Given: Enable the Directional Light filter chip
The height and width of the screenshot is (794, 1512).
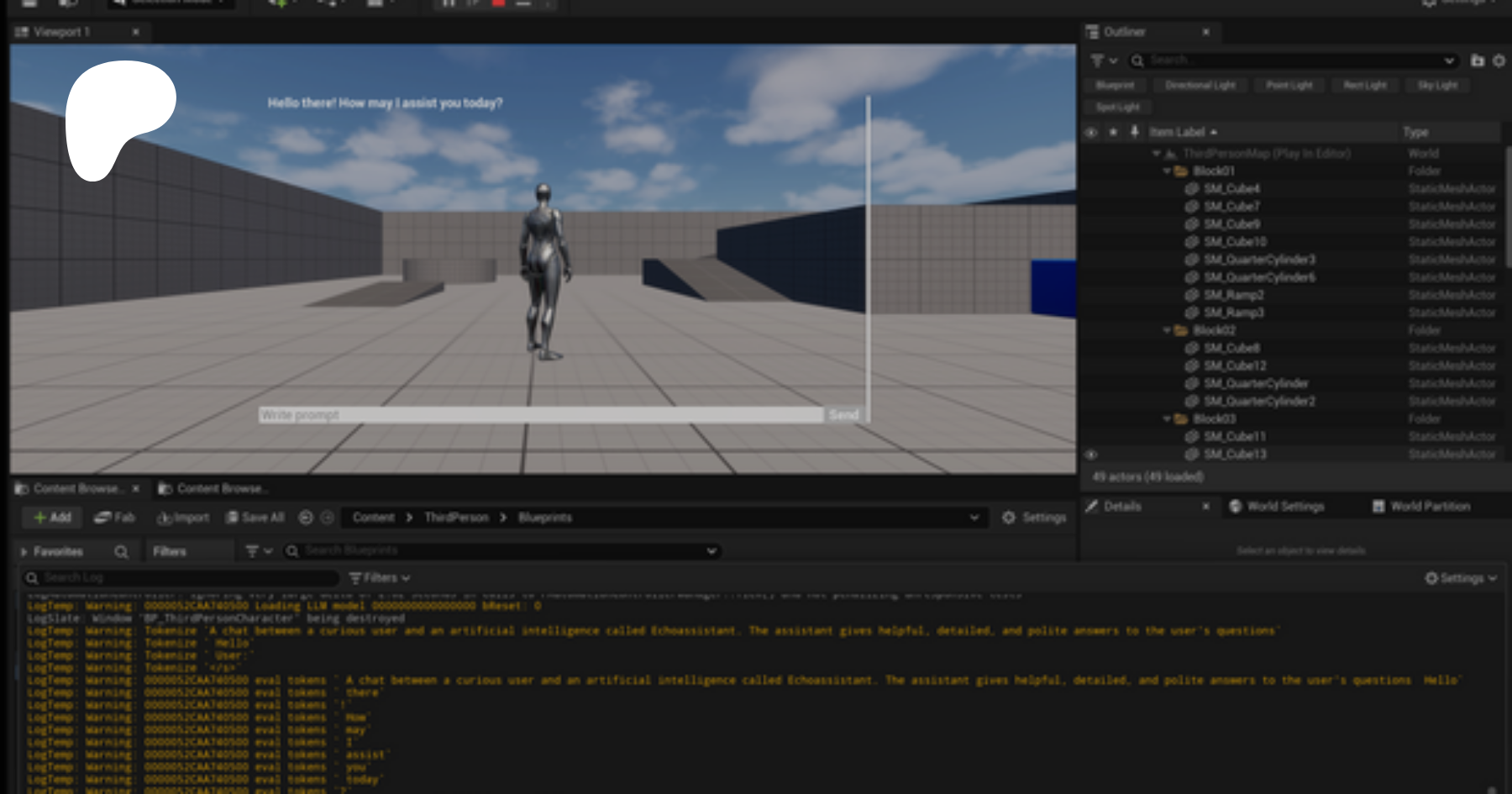Looking at the screenshot, I should pos(1200,85).
